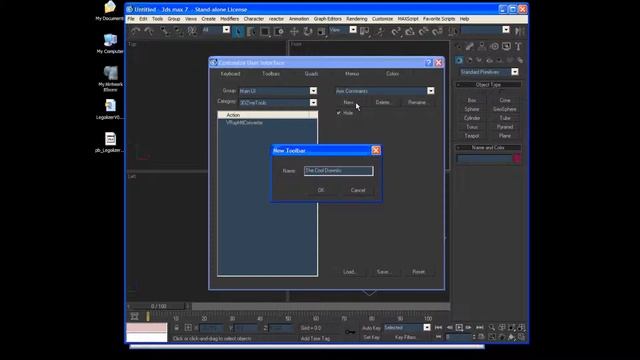The image size is (640, 360).
Task: Click the Go to End playback button
Action: pyautogui.click(x=480, y=327)
